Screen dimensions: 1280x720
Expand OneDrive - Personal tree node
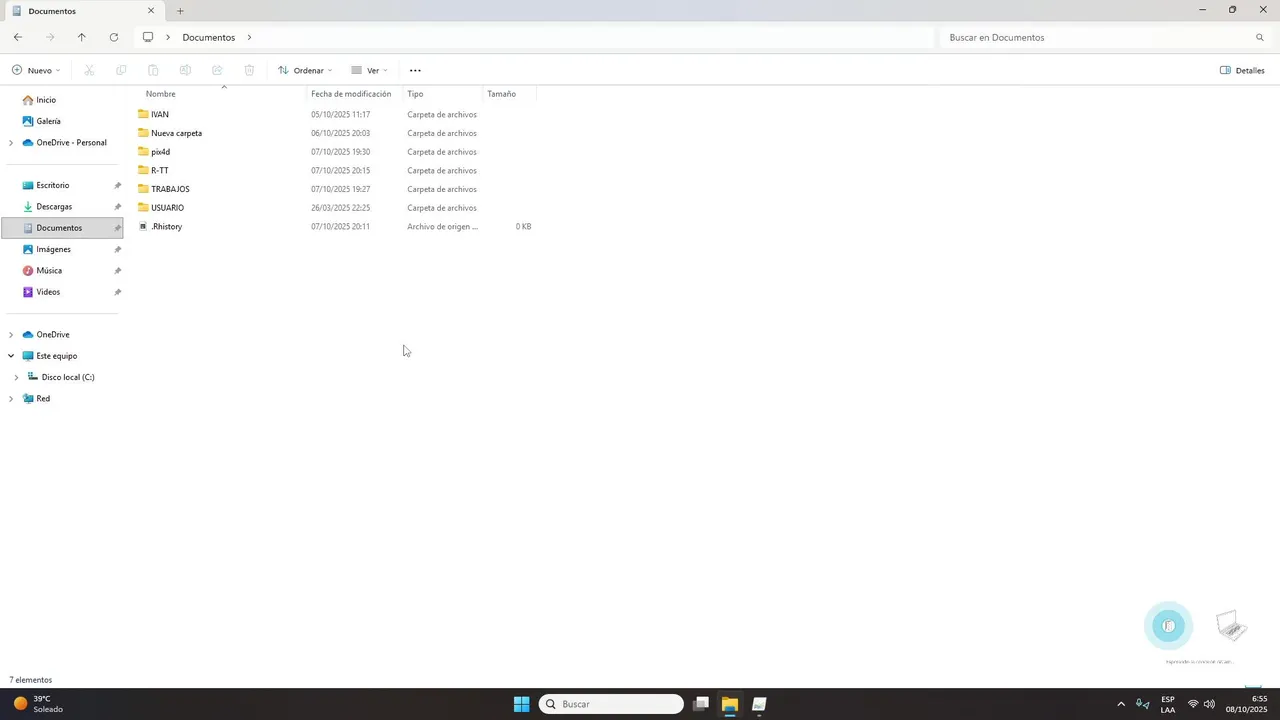(11, 143)
